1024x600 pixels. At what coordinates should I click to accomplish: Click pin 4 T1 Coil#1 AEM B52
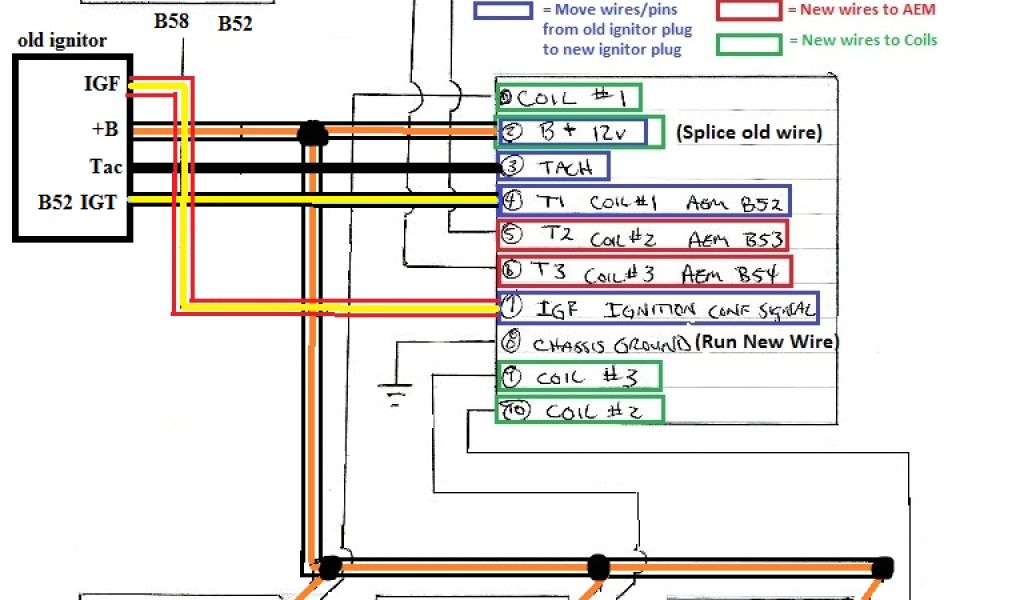(x=644, y=200)
